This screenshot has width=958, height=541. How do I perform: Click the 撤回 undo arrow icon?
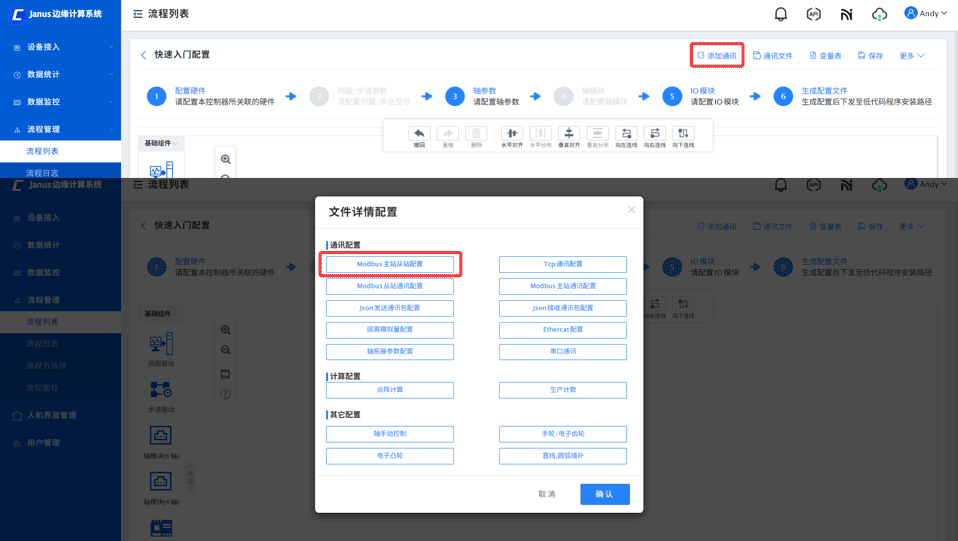(419, 134)
